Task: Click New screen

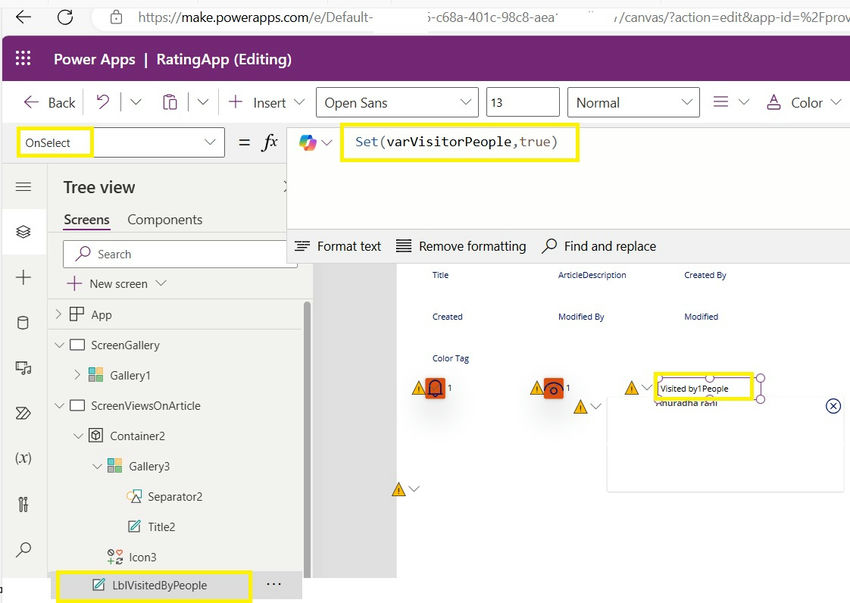Action: (x=116, y=284)
